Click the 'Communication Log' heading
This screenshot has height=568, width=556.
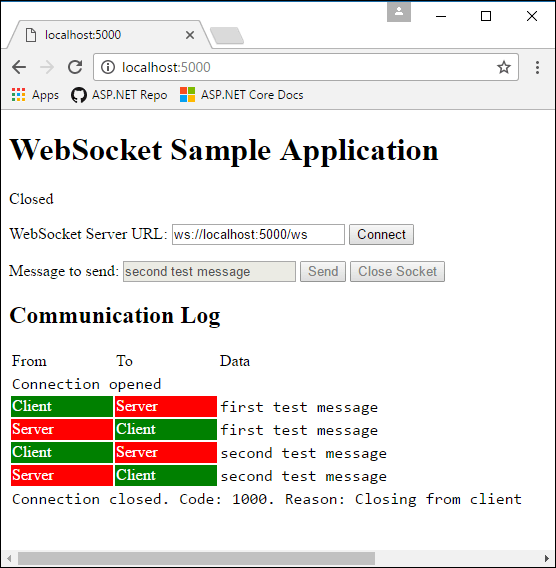[115, 315]
